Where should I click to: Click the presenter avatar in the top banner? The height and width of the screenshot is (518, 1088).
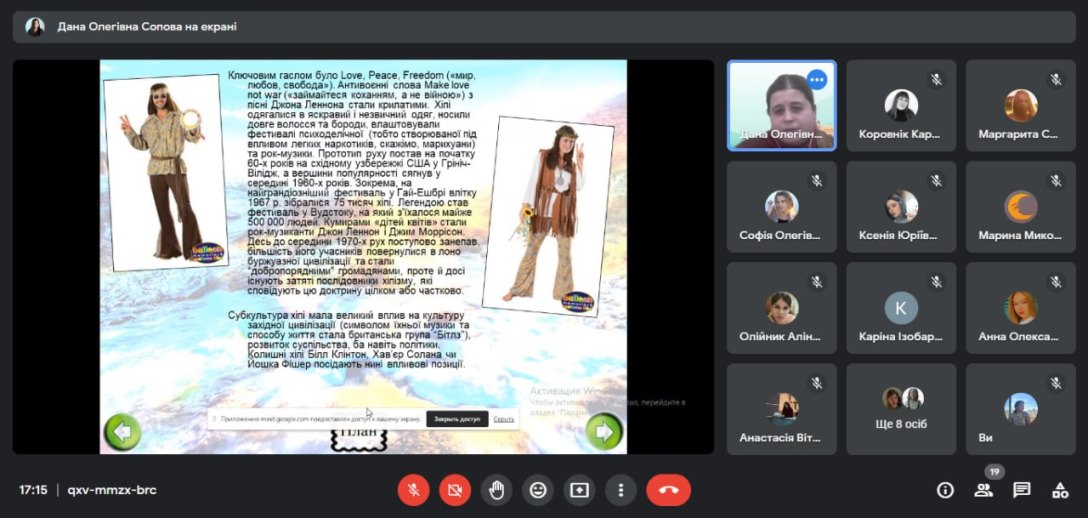point(35,26)
